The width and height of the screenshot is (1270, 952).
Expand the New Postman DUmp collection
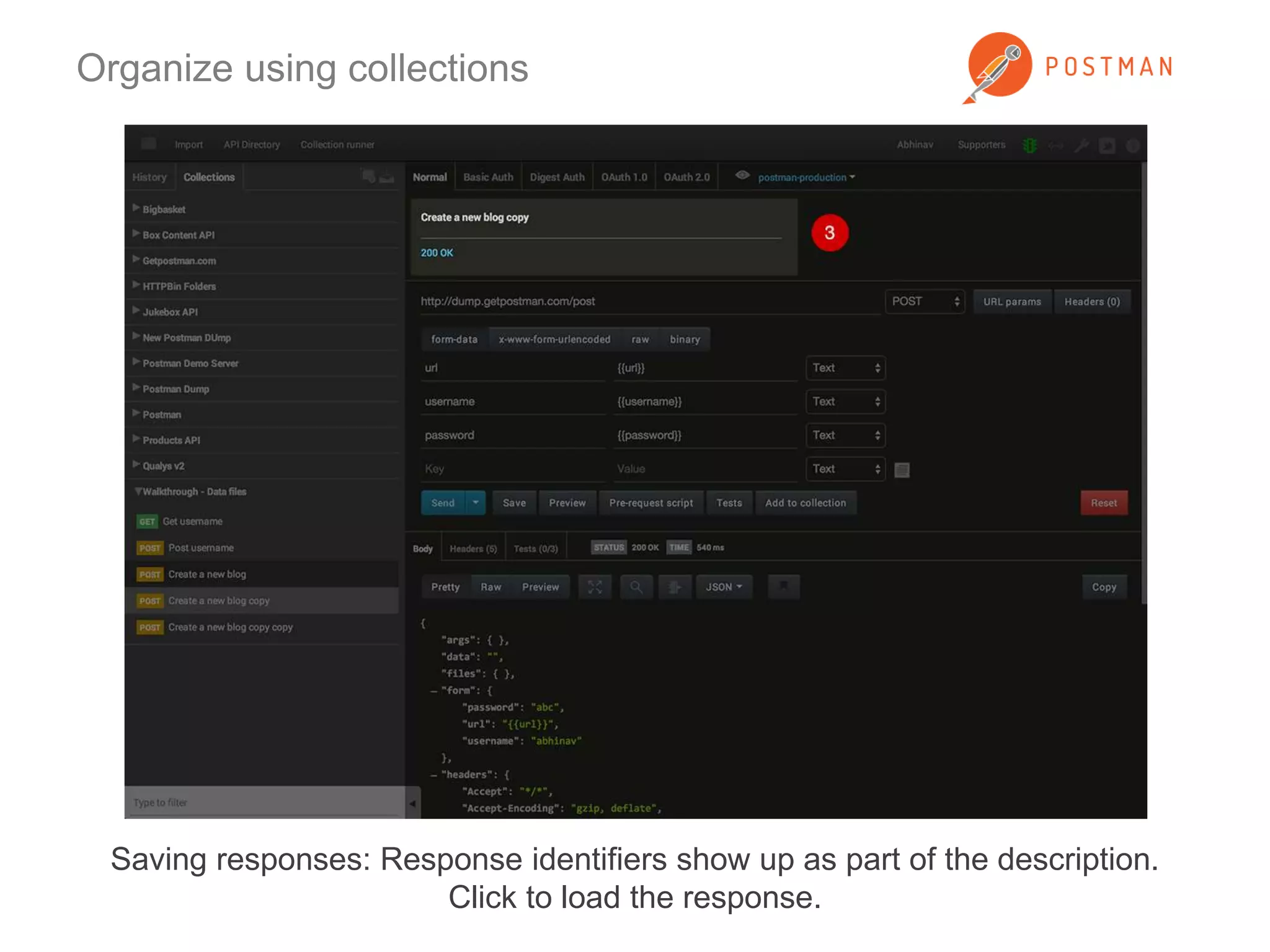point(136,337)
